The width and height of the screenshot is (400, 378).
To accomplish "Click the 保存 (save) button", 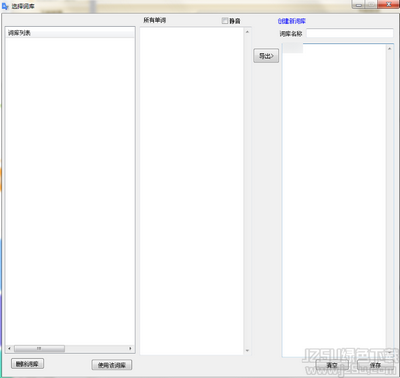I will (x=375, y=365).
